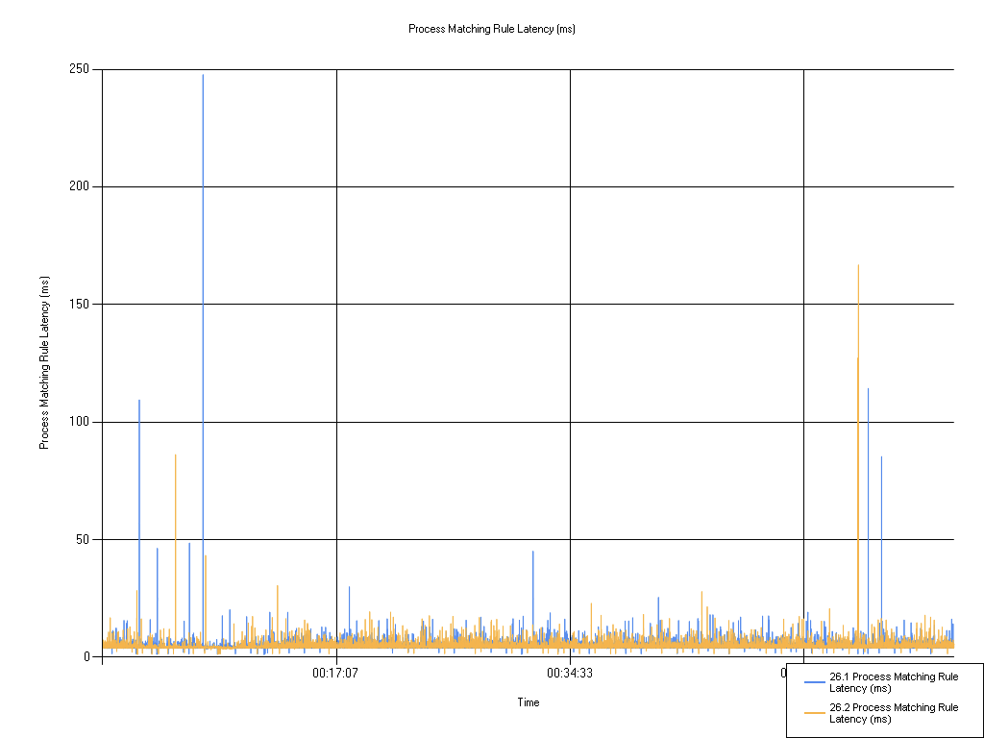The image size is (984, 738).
Task: Click the orange 26.2 legend line swatch
Action: point(815,713)
